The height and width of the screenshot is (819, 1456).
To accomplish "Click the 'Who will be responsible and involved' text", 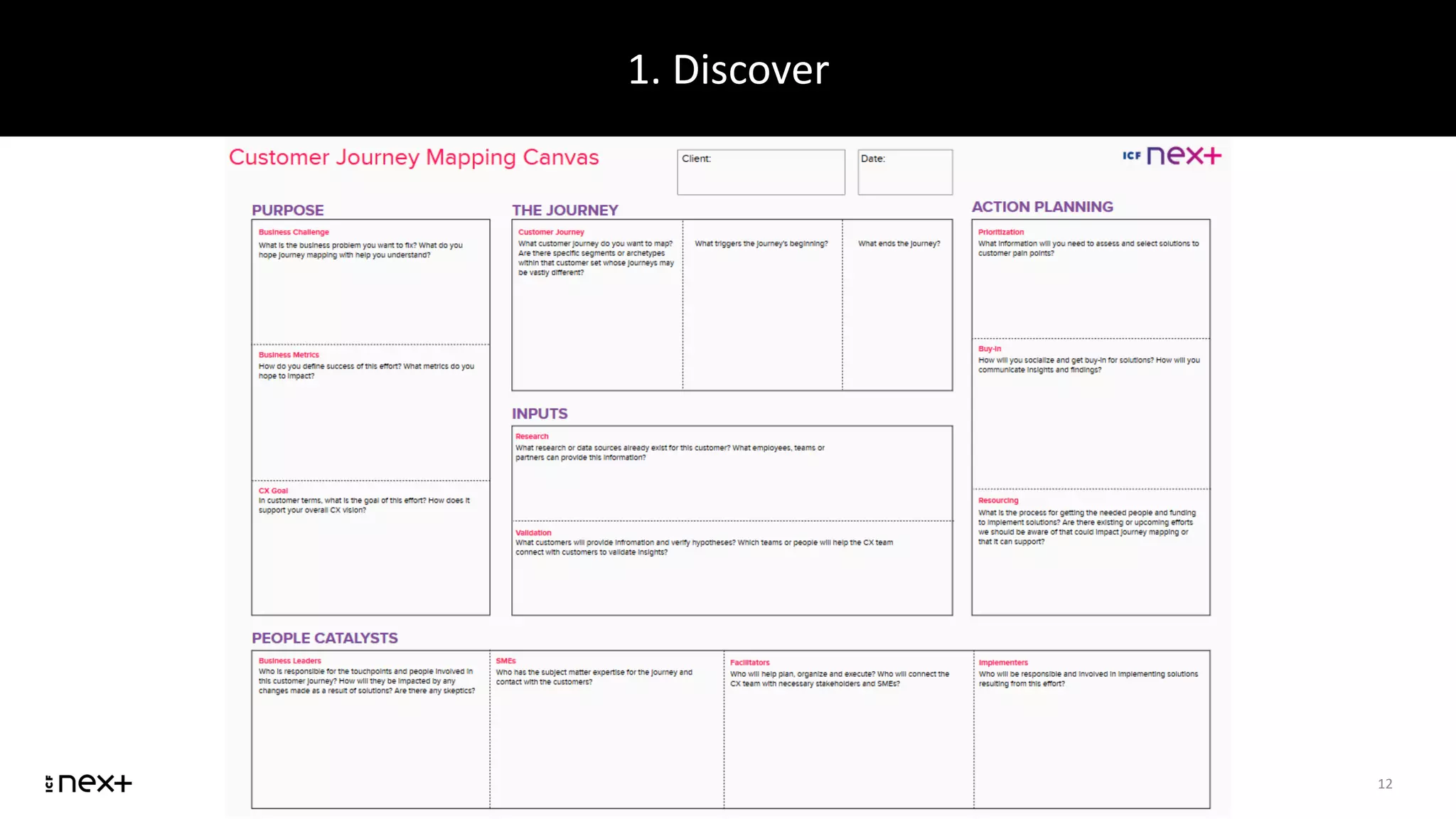I will pos(1088,679).
